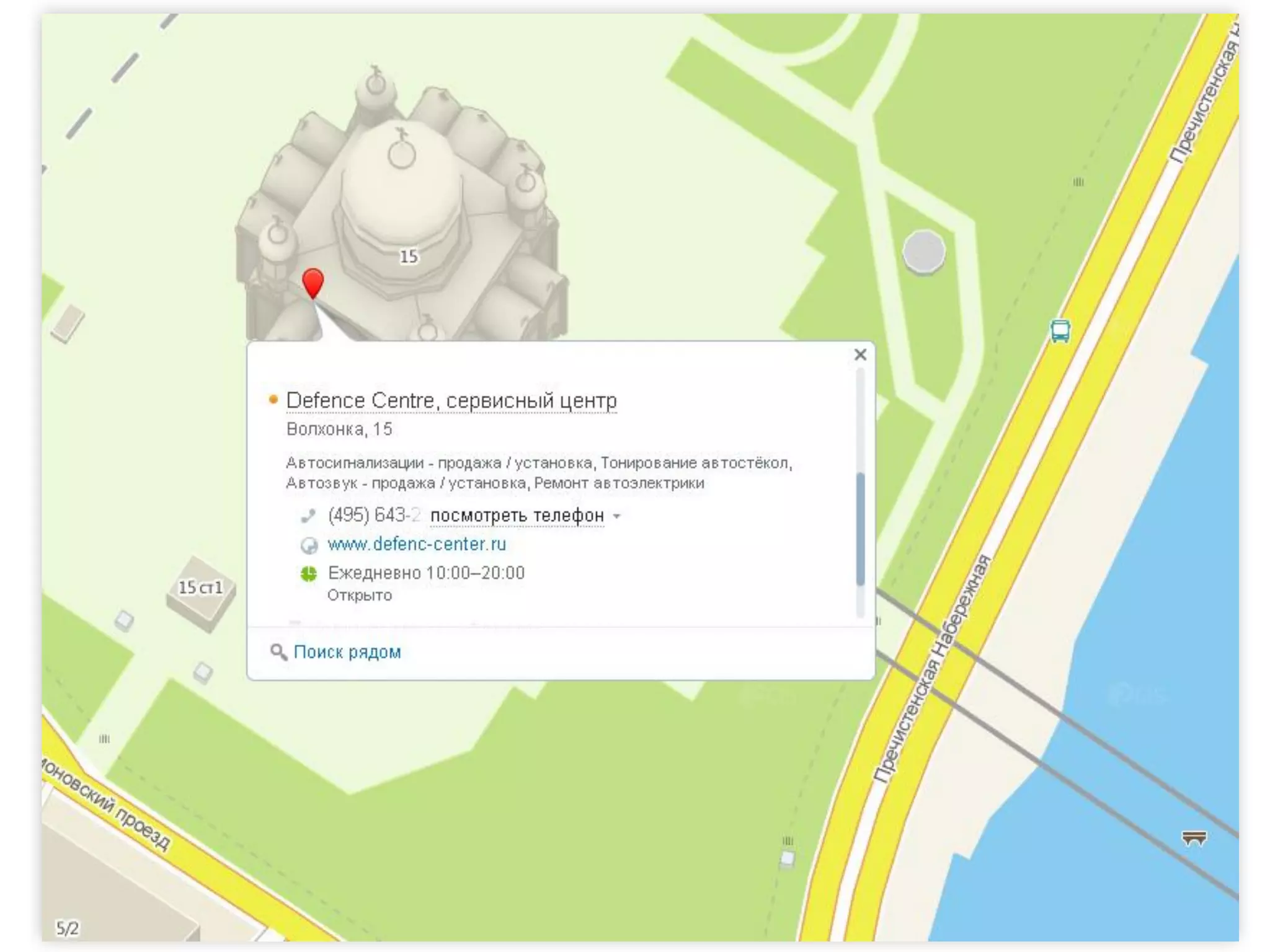Image resolution: width=1270 pixels, height=952 pixels.
Task: Click the pier icon on the river
Action: pos(1194,839)
